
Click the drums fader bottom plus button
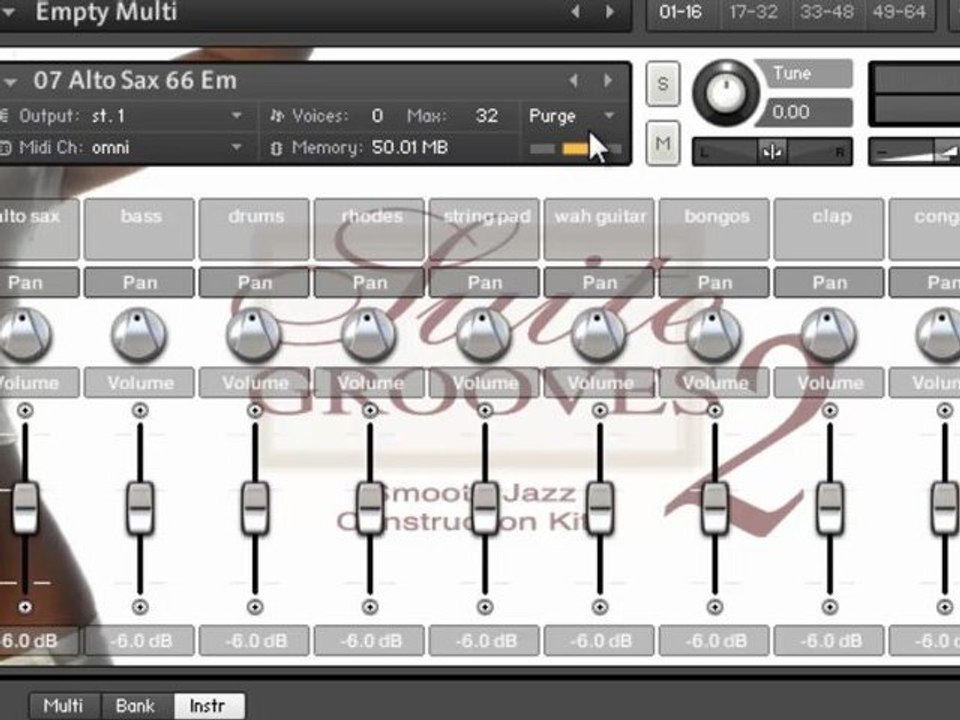coord(255,607)
